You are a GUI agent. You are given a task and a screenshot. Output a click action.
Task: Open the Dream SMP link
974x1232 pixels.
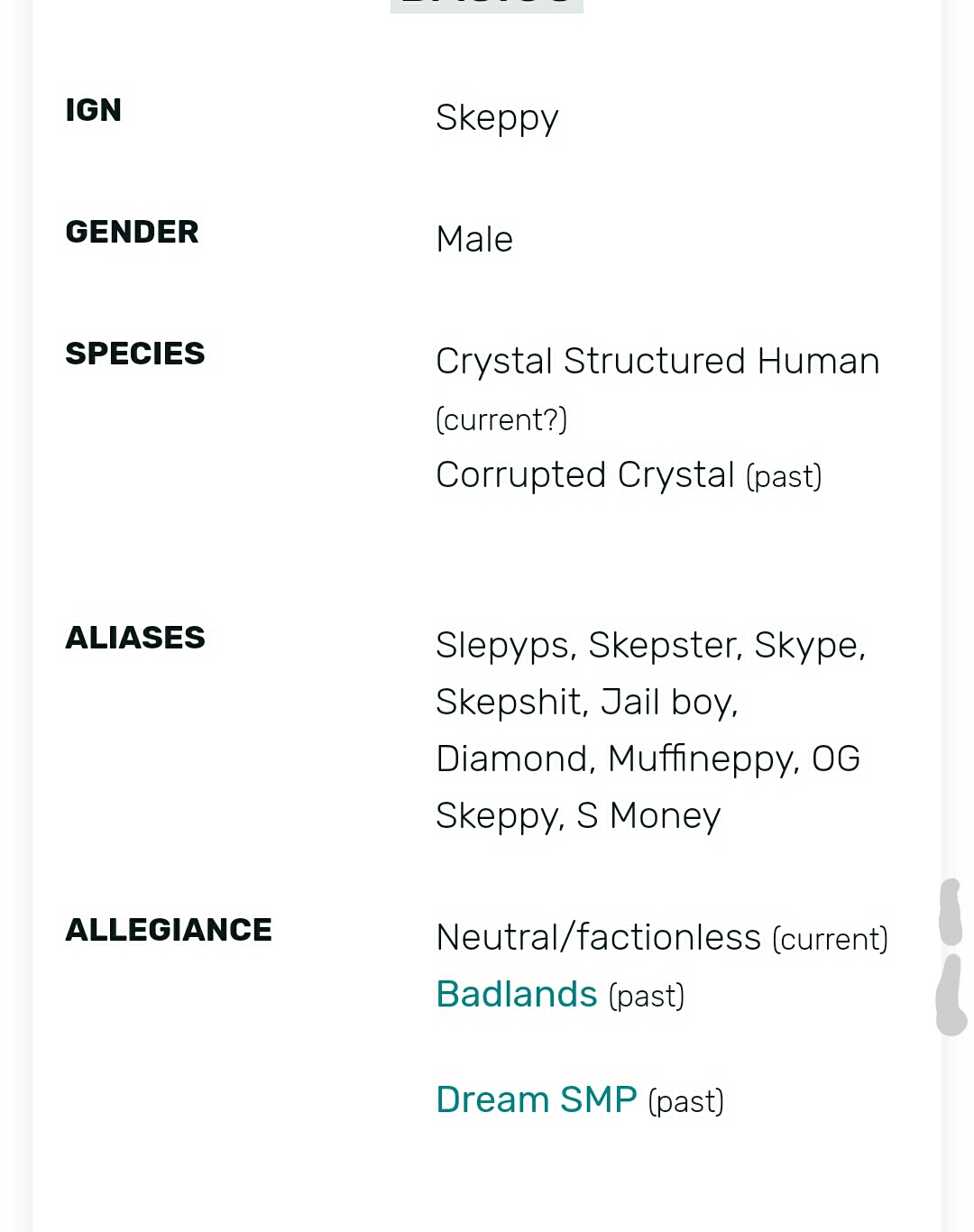(x=536, y=1099)
